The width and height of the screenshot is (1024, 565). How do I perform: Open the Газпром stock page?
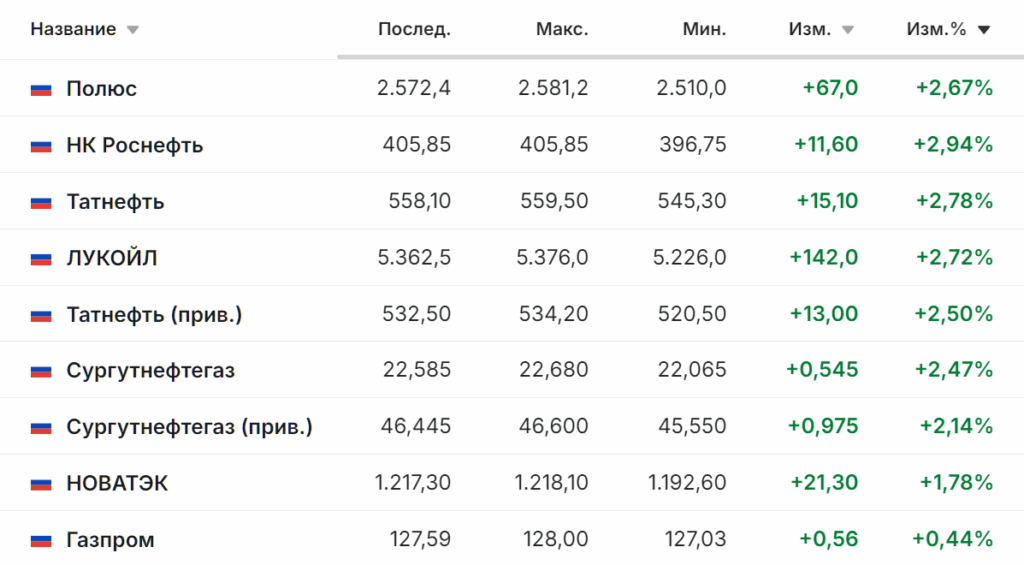point(110,540)
